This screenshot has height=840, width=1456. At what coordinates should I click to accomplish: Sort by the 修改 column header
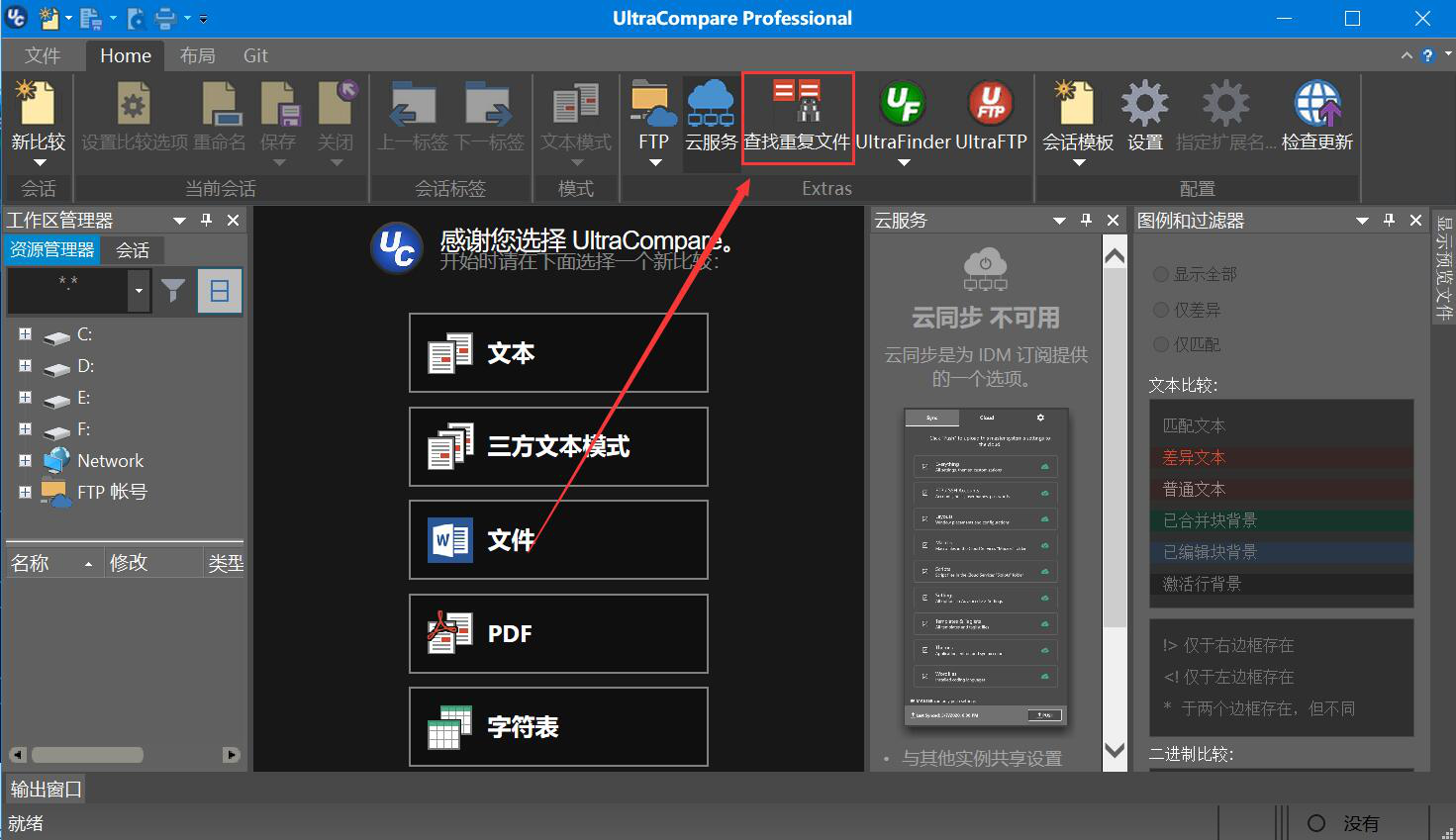tap(153, 563)
